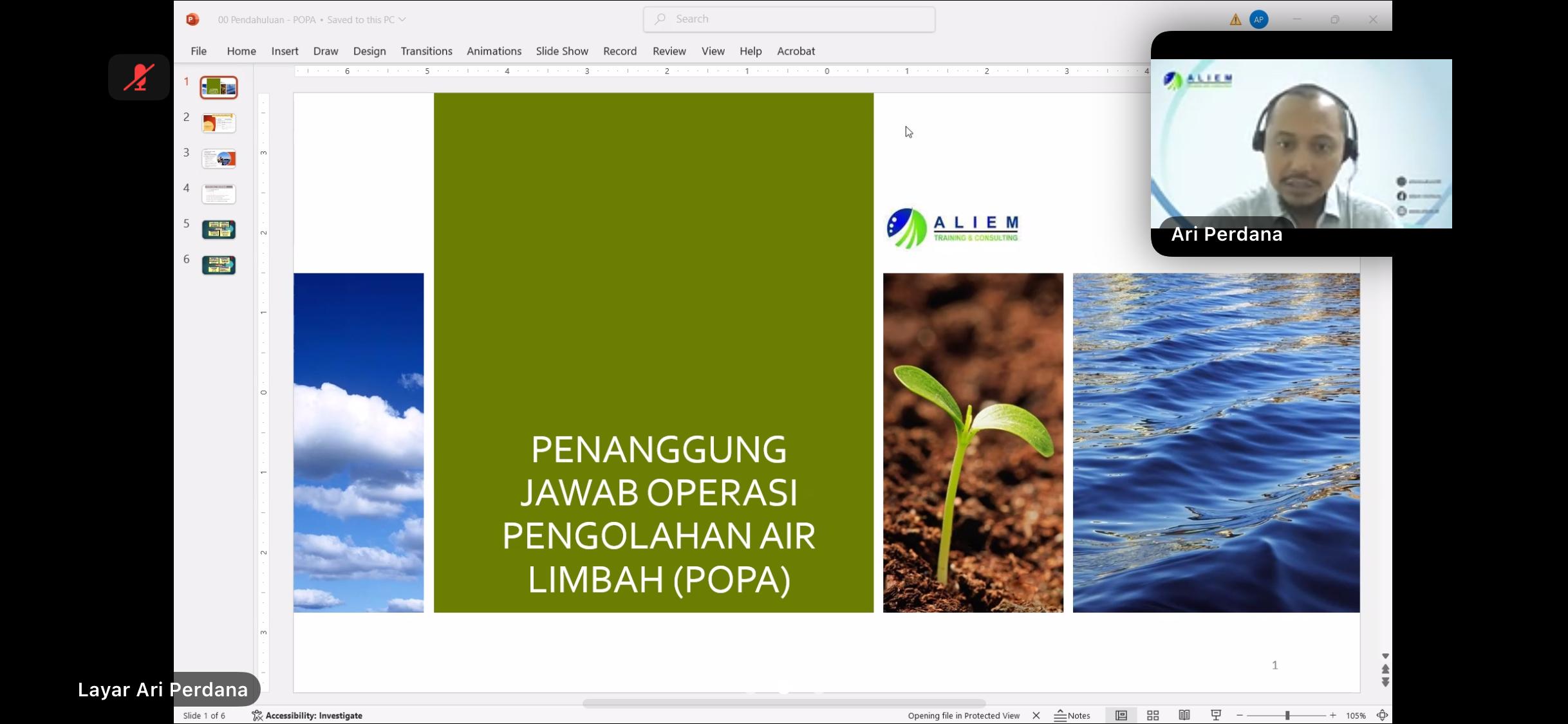The height and width of the screenshot is (724, 1568).
Task: Click zoom in plus icon
Action: point(1333,715)
